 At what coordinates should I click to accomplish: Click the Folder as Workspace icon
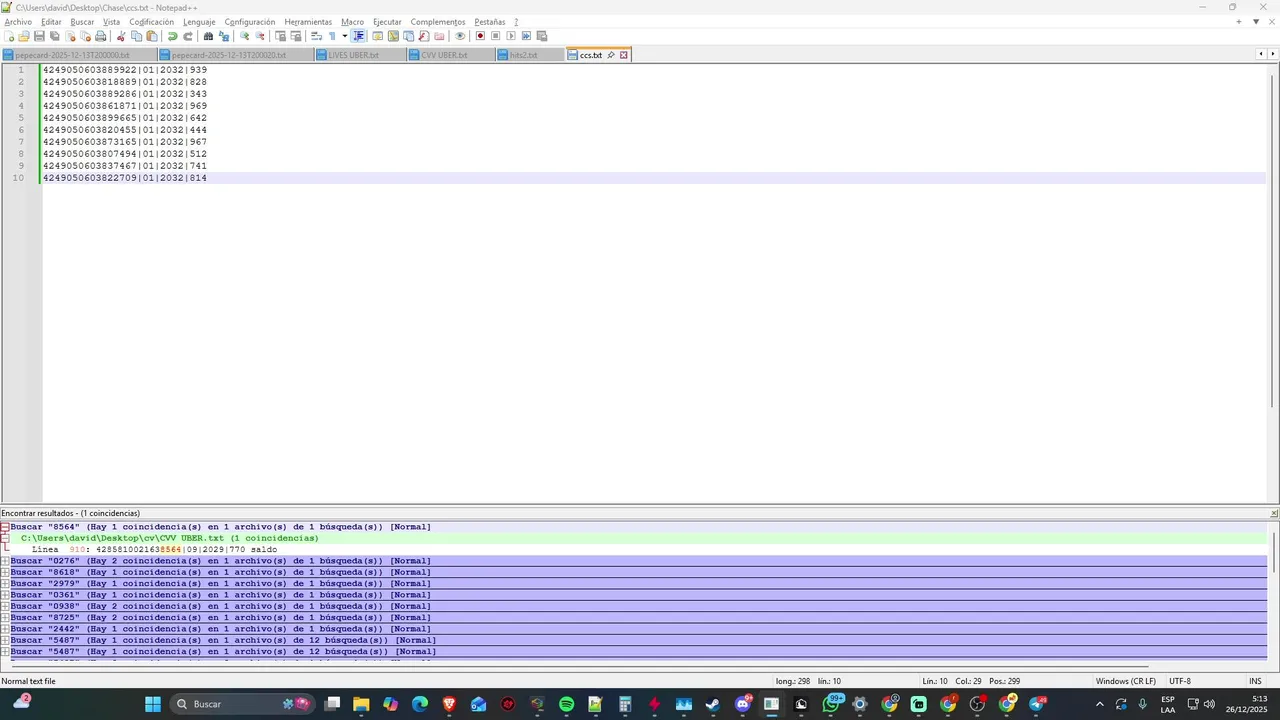pos(439,36)
